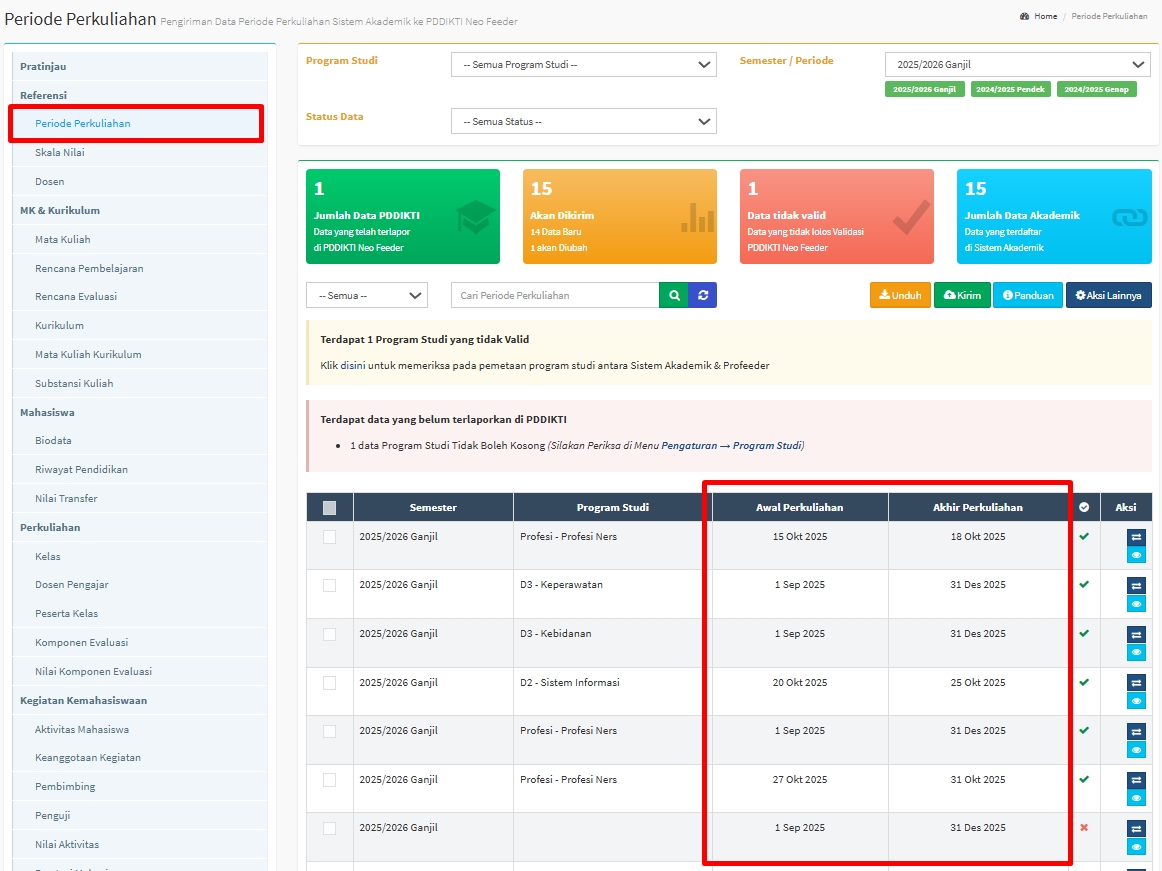1162x871 pixels.
Task: Open the Status Data dropdown
Action: [x=583, y=121]
